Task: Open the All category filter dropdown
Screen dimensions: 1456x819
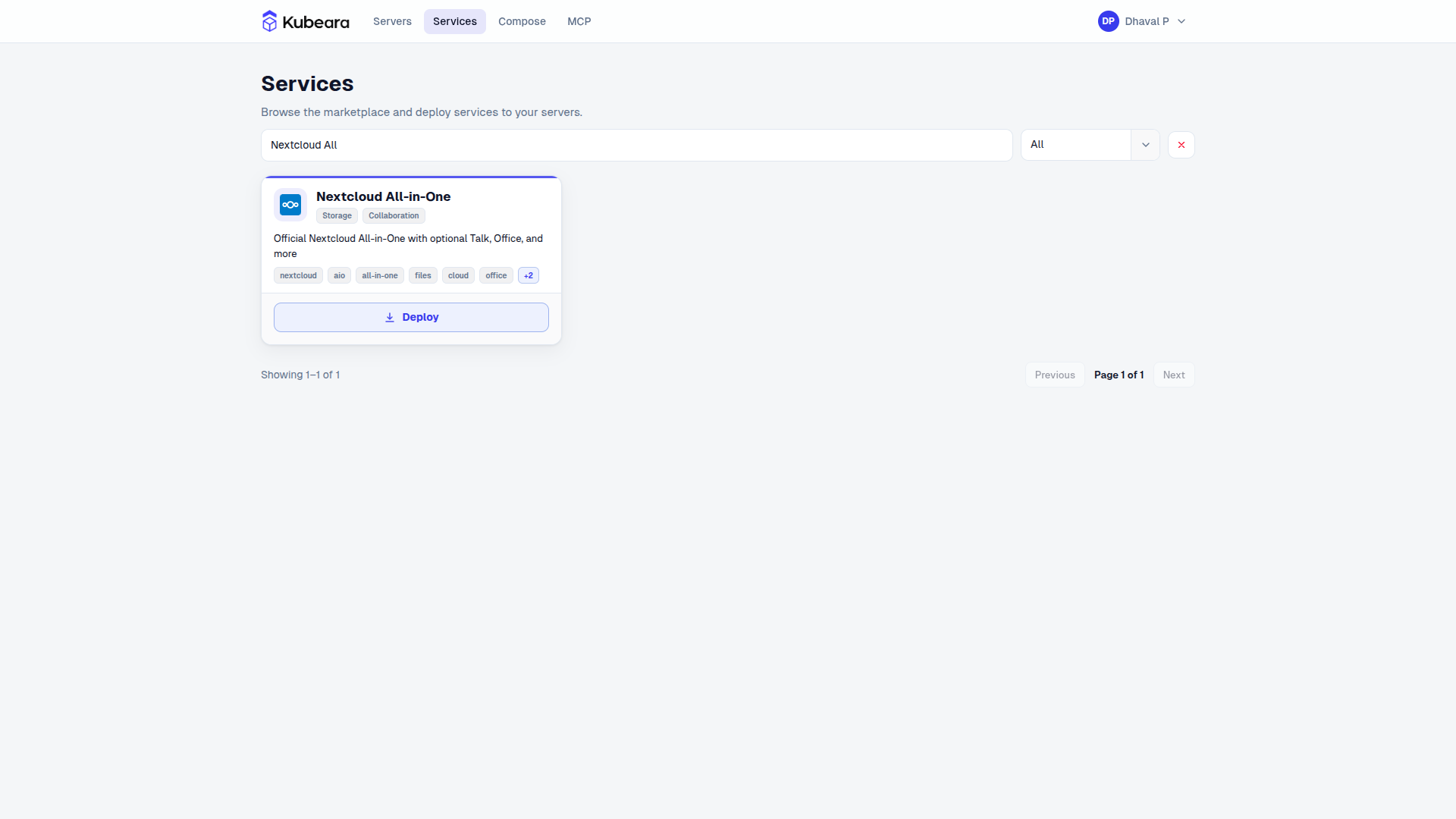Action: (1090, 145)
